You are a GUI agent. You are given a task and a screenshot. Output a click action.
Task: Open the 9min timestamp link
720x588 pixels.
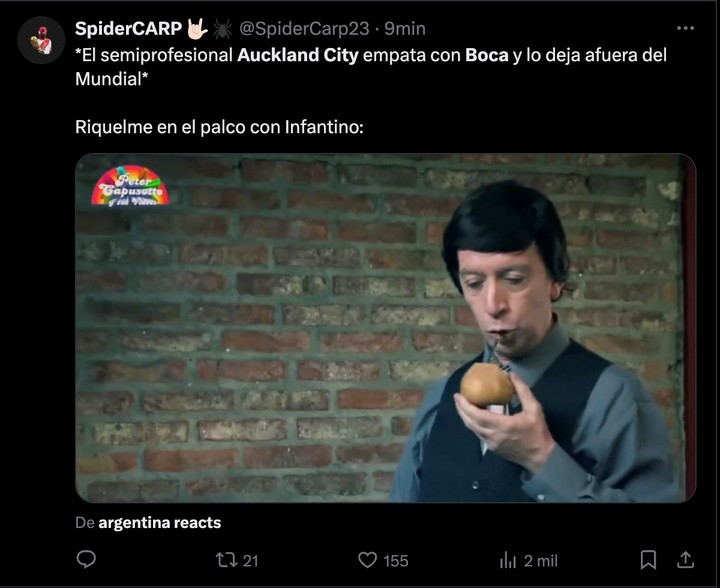click(x=405, y=29)
